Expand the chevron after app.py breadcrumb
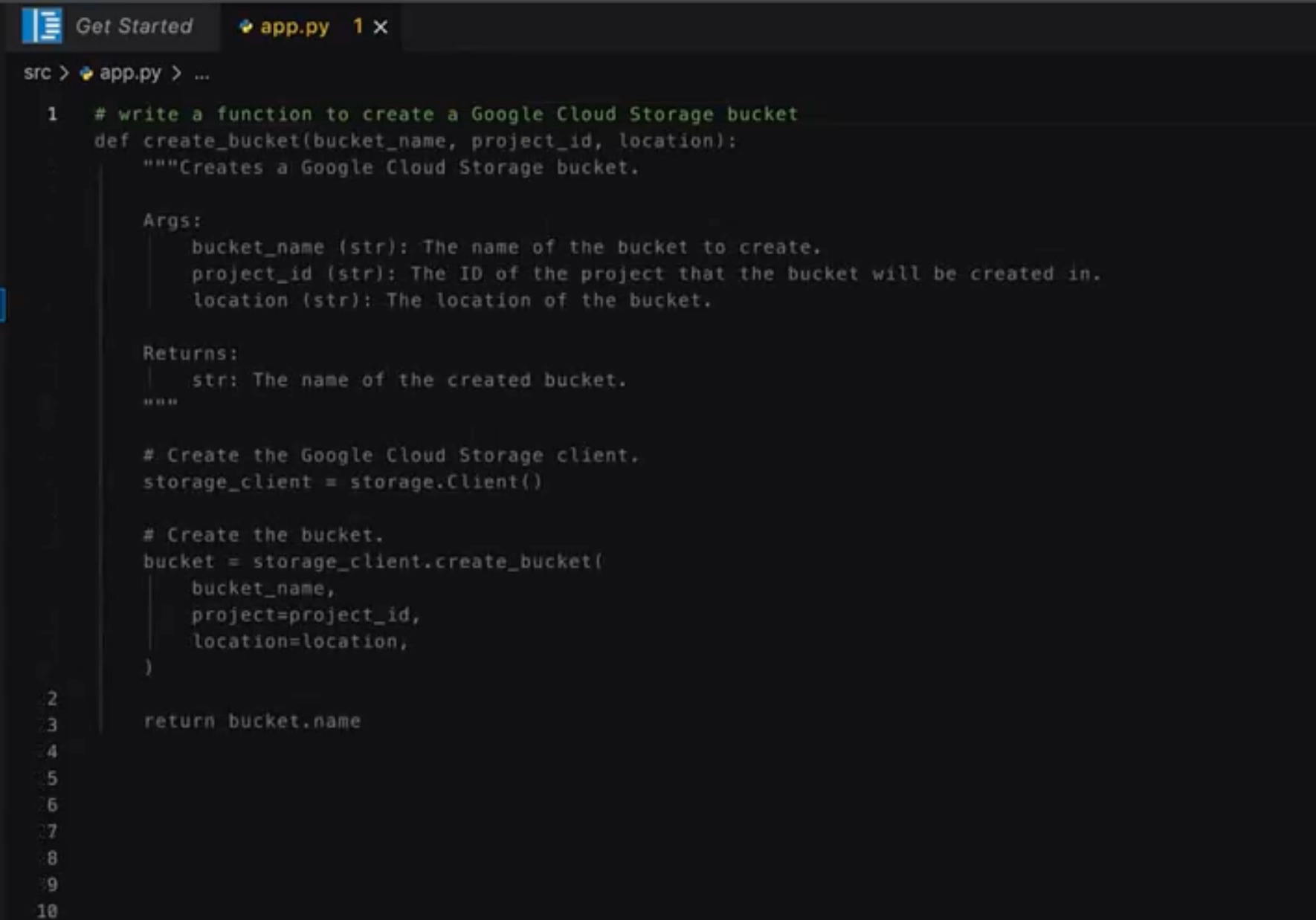This screenshot has height=920, width=1316. click(x=177, y=73)
